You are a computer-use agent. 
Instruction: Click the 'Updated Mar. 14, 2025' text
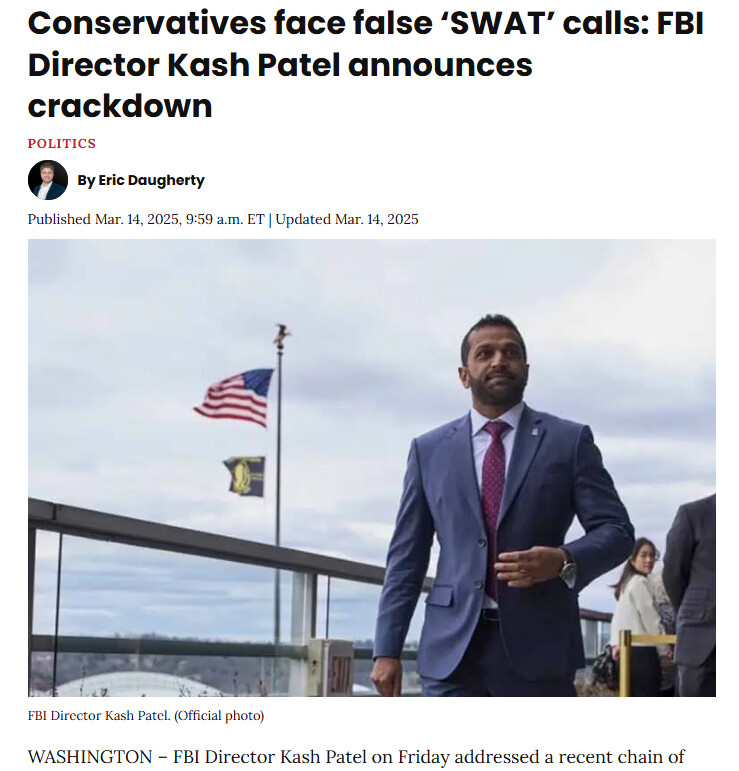(347, 219)
